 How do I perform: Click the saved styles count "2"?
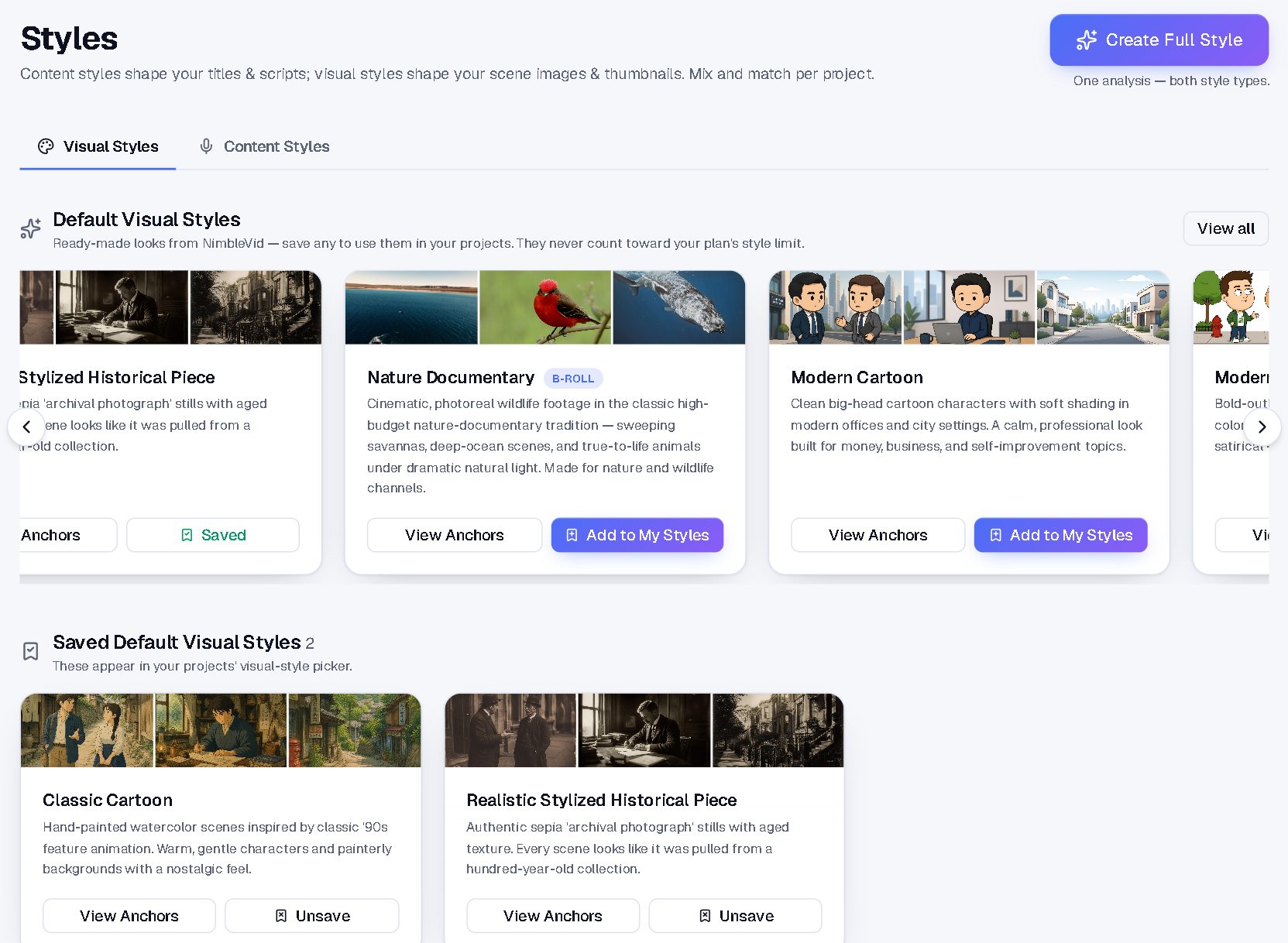tap(310, 643)
